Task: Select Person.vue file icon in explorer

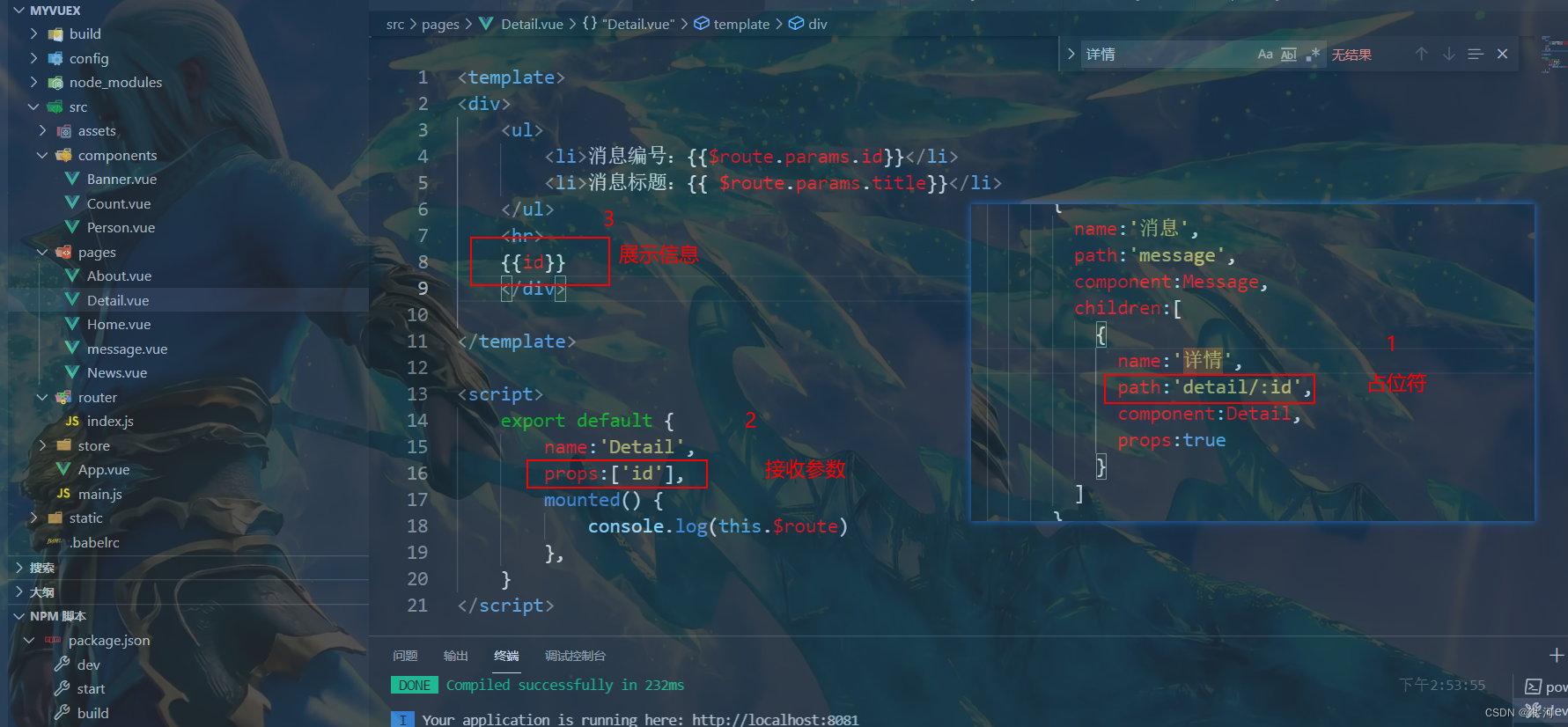Action: coord(72,227)
